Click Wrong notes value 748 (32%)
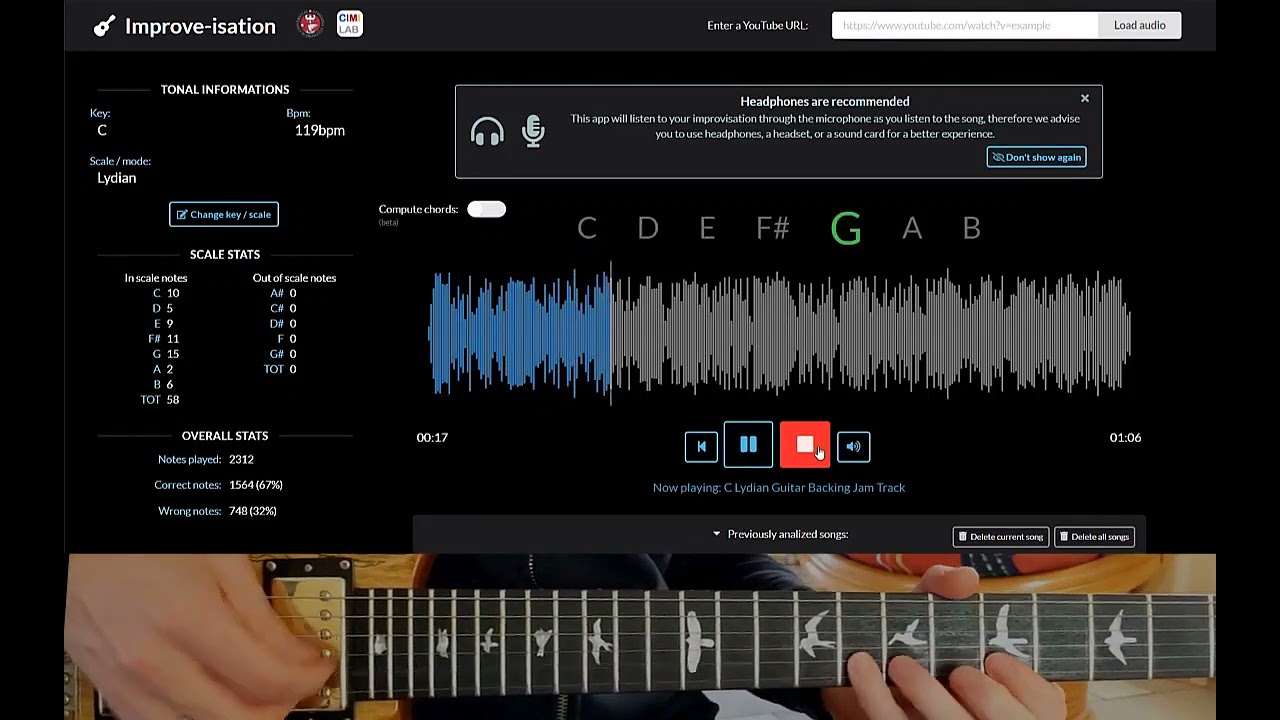Viewport: 1280px width, 720px height. [253, 511]
